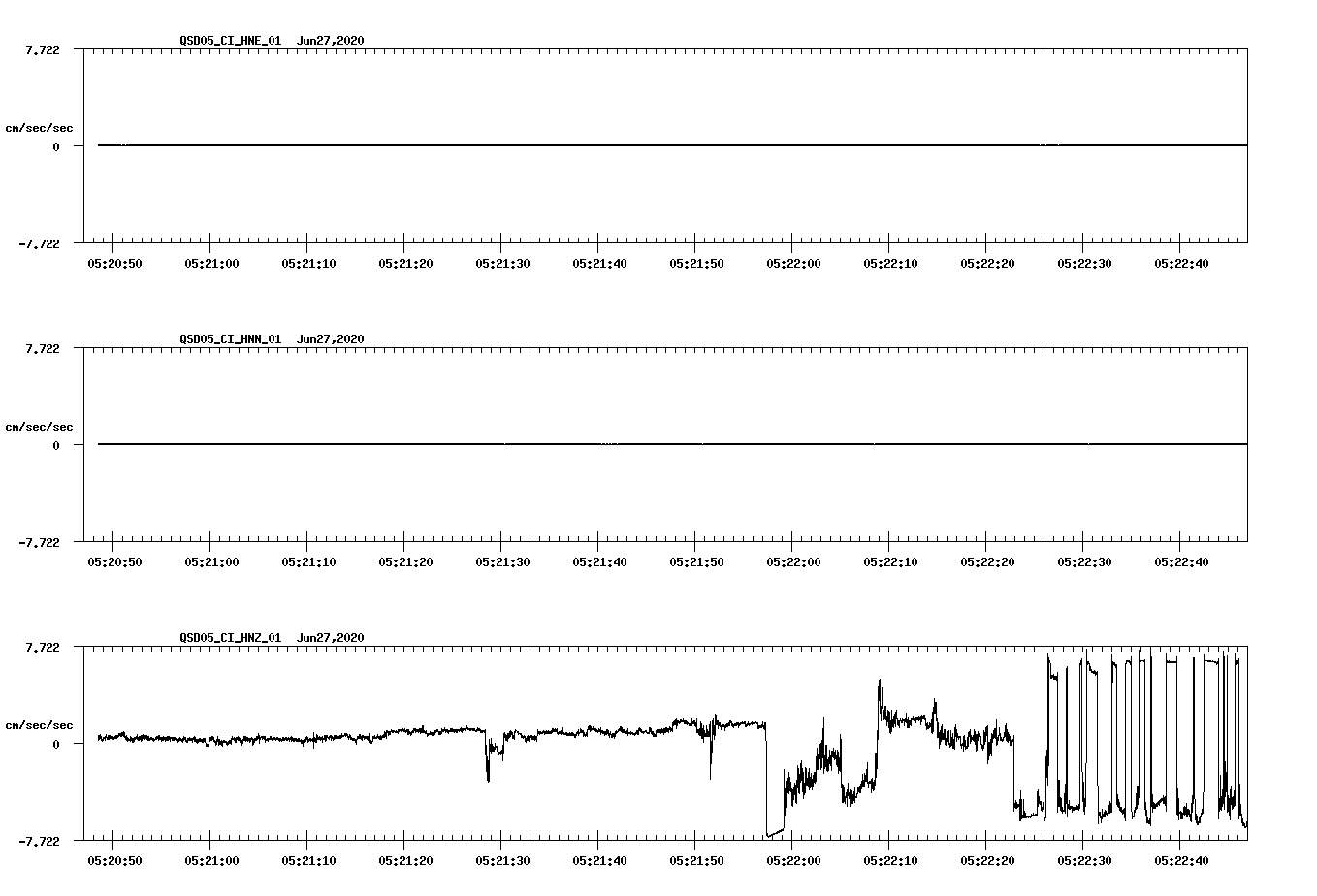The width and height of the screenshot is (1317, 896).
Task: Click the 05:21:20 time label under HNZ plot
Action: pos(405,861)
